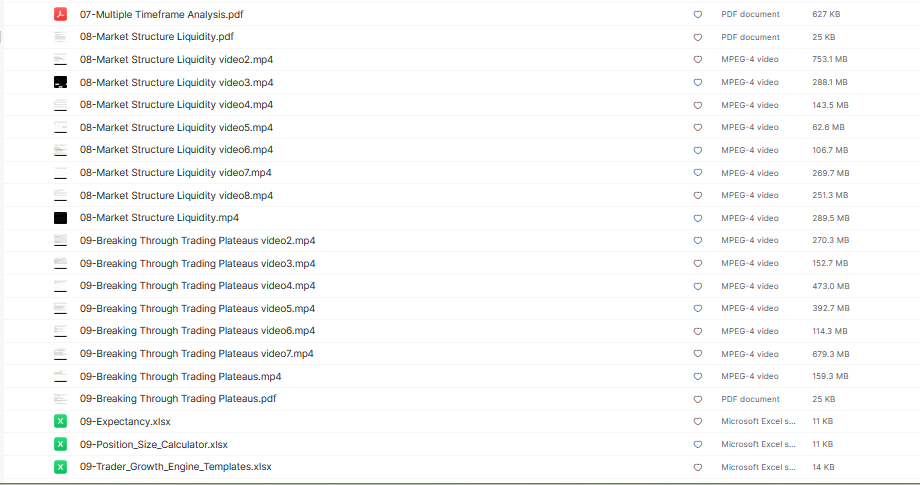920x485 pixels.
Task: Click the Excel icon beside 09-Position_Size_Calculator.xlsx
Action: (x=60, y=444)
